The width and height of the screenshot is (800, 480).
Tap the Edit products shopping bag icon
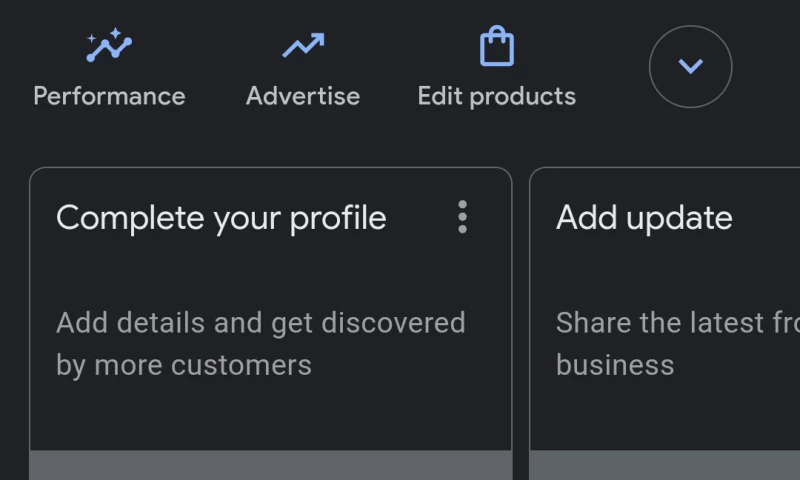496,47
